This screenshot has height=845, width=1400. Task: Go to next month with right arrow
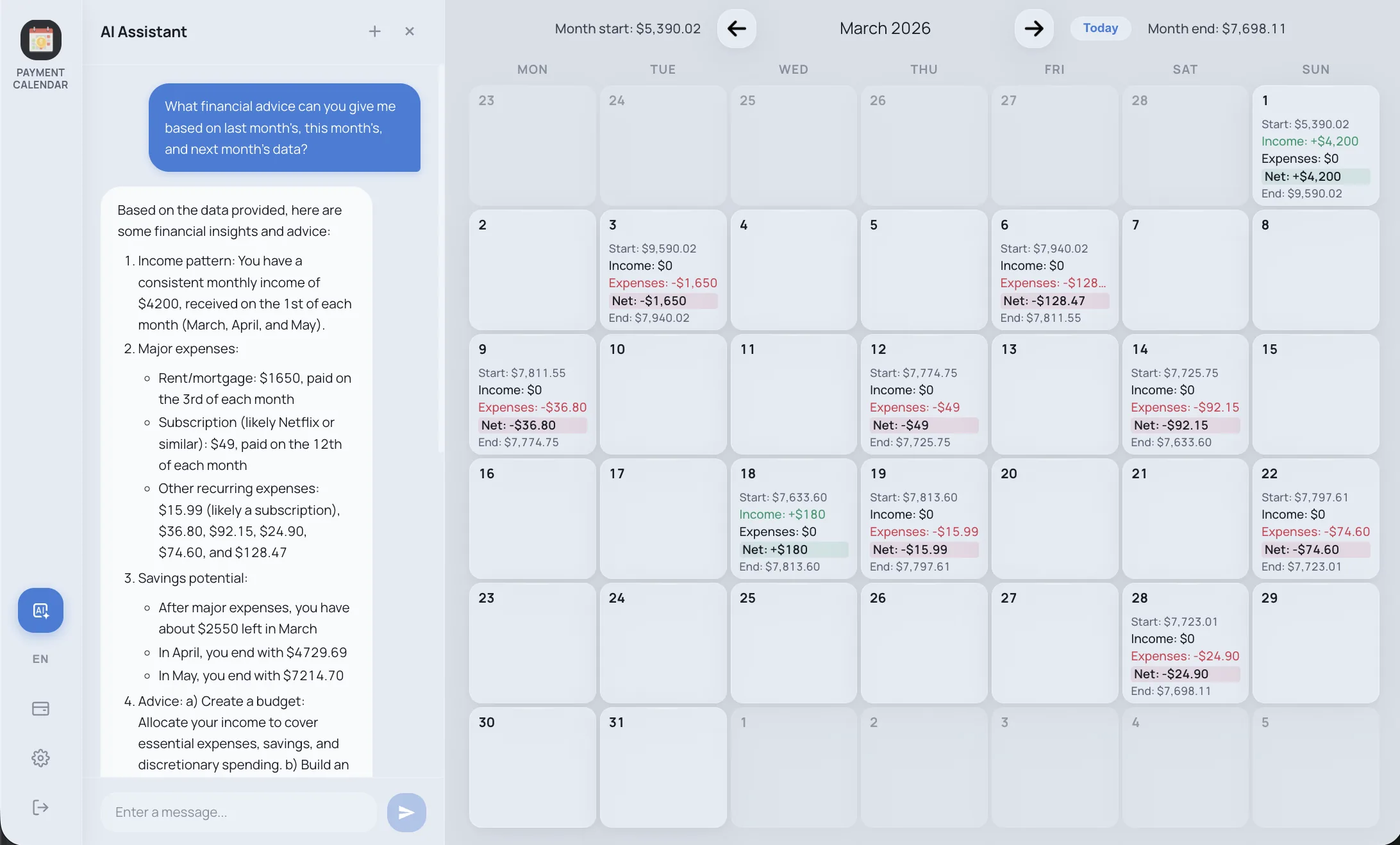(1033, 28)
